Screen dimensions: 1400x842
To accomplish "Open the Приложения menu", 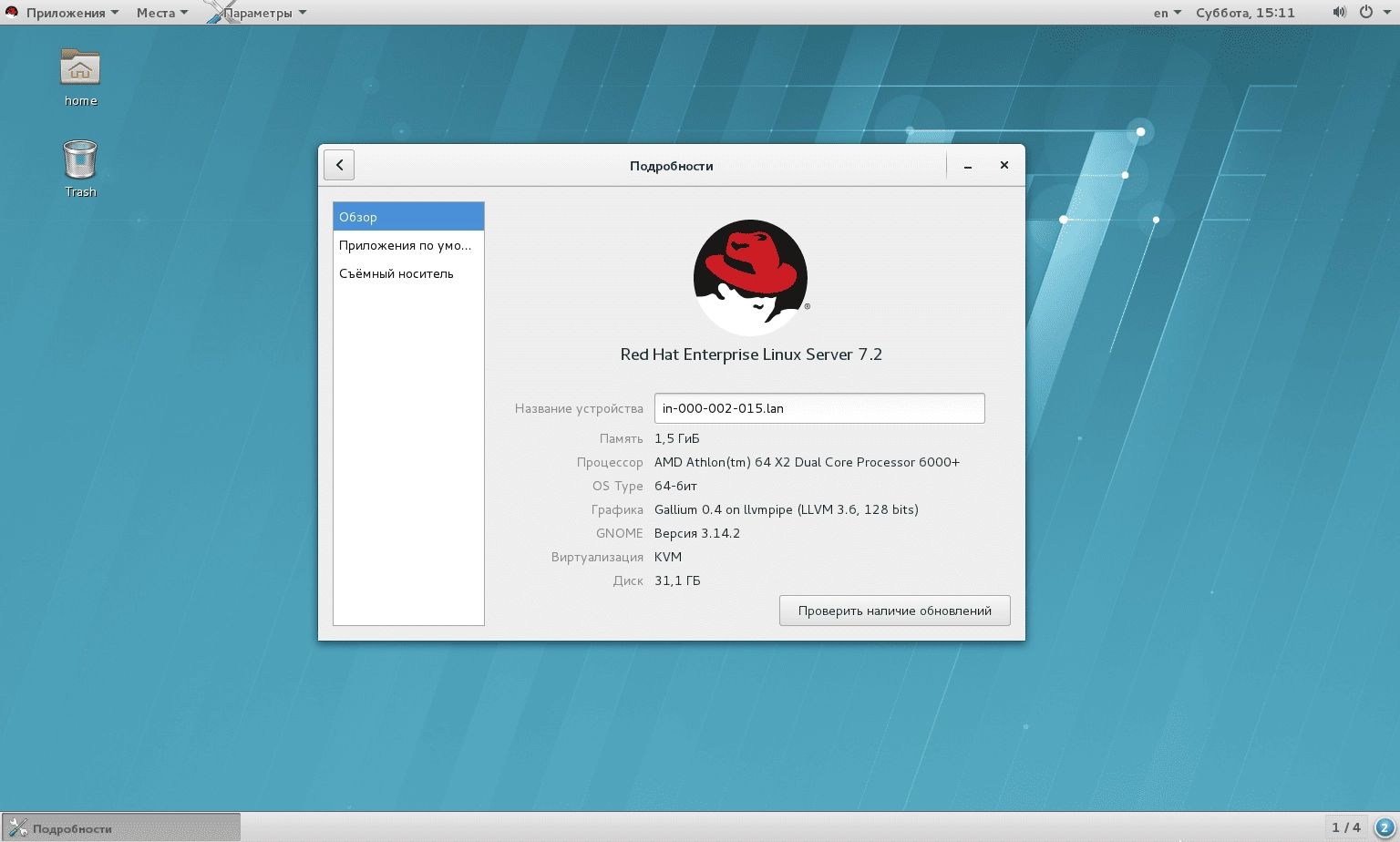I will tap(72, 13).
